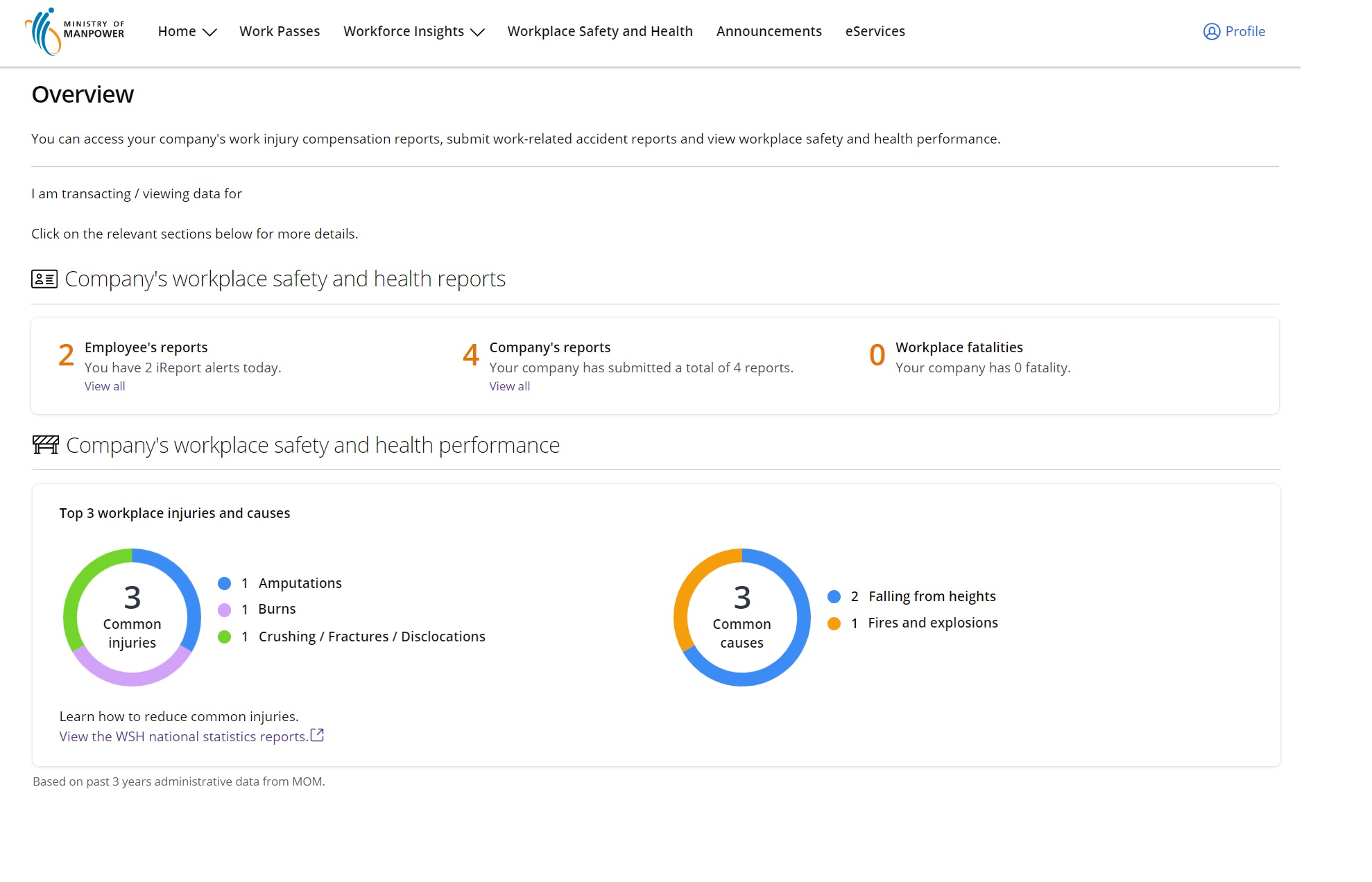Expand the Workforce Insights chevron
Screen dimensions: 1372x882
(477, 32)
